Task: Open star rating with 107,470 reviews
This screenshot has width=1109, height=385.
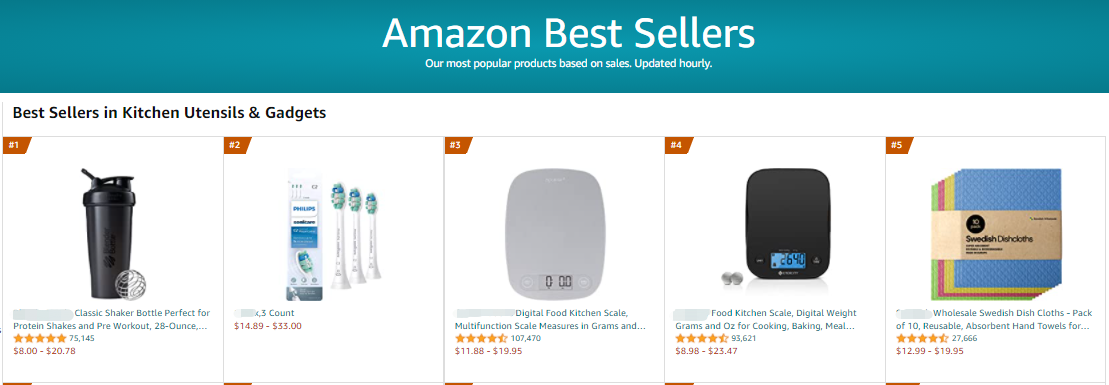Action: point(481,338)
